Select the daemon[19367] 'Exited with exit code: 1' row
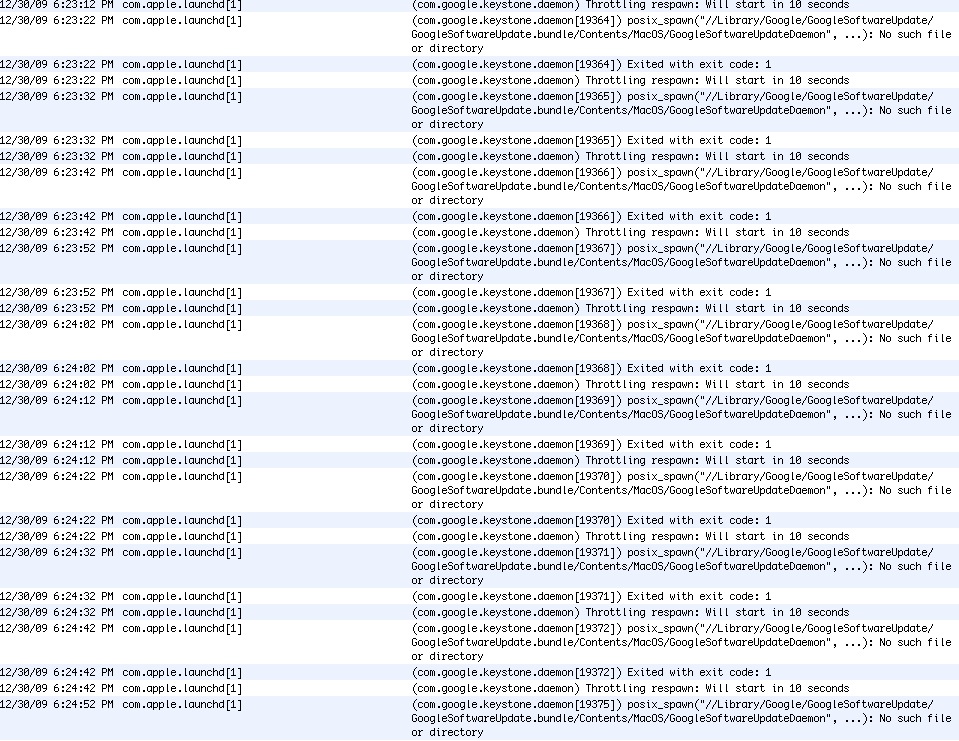This screenshot has width=959, height=741. coord(480,292)
